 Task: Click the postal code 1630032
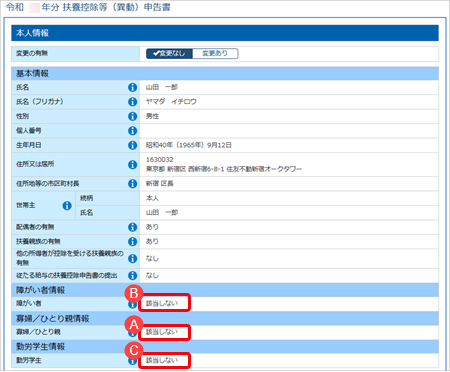point(160,160)
